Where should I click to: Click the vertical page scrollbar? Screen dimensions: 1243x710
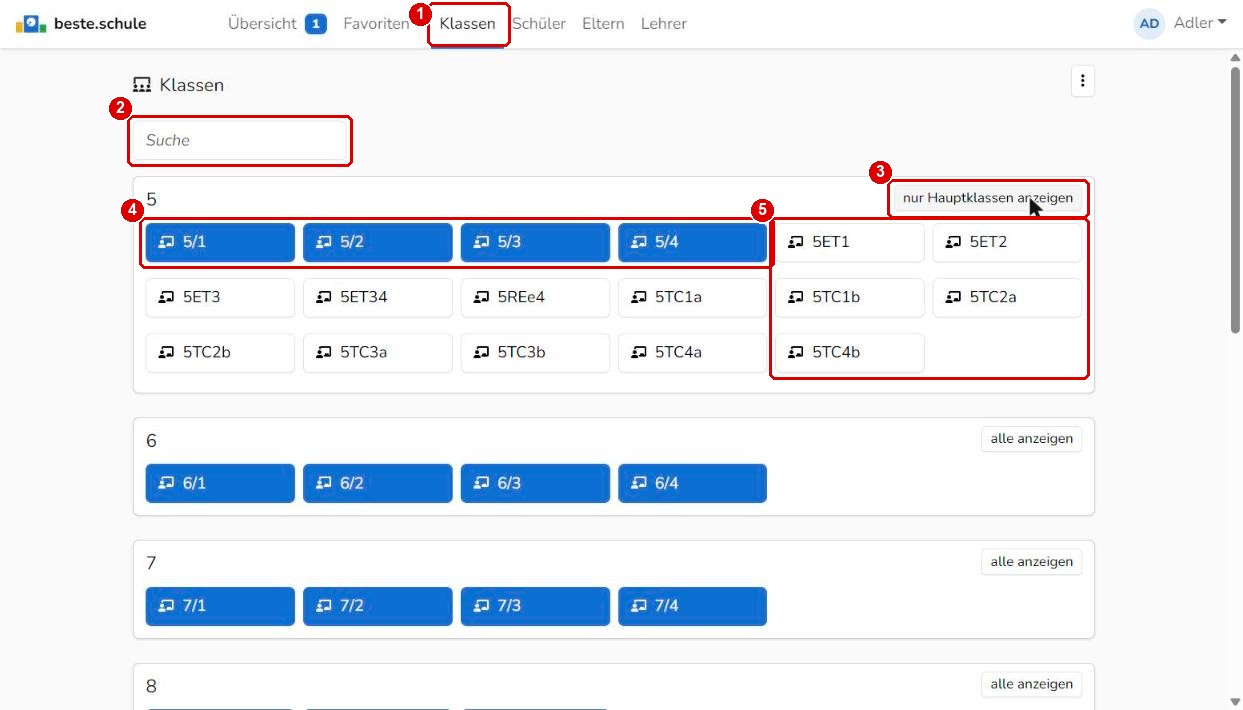click(x=1235, y=200)
